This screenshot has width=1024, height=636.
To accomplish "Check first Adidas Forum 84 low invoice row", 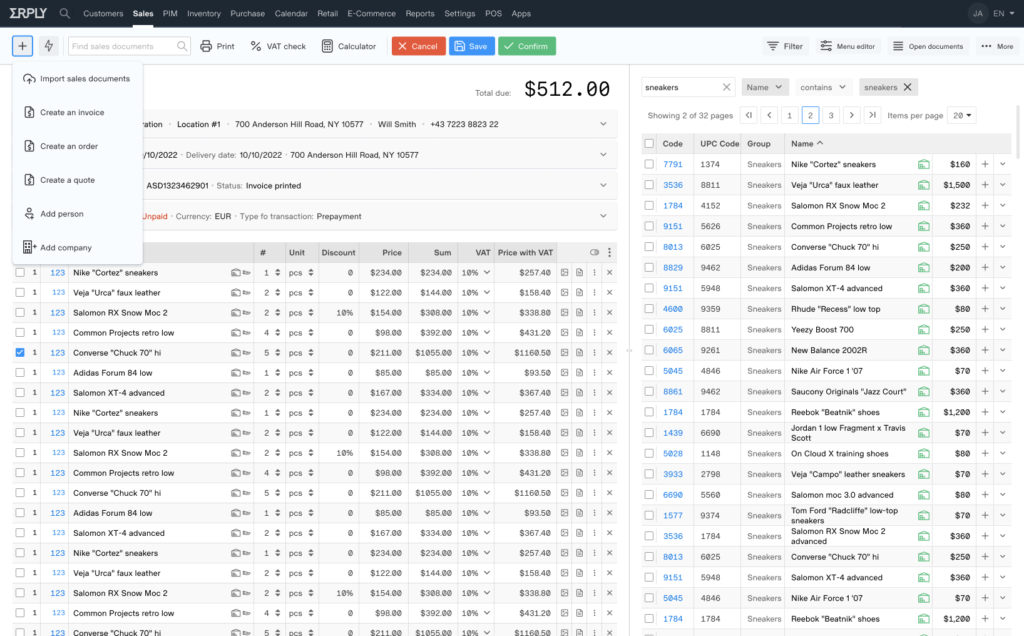I will pyautogui.click(x=20, y=372).
